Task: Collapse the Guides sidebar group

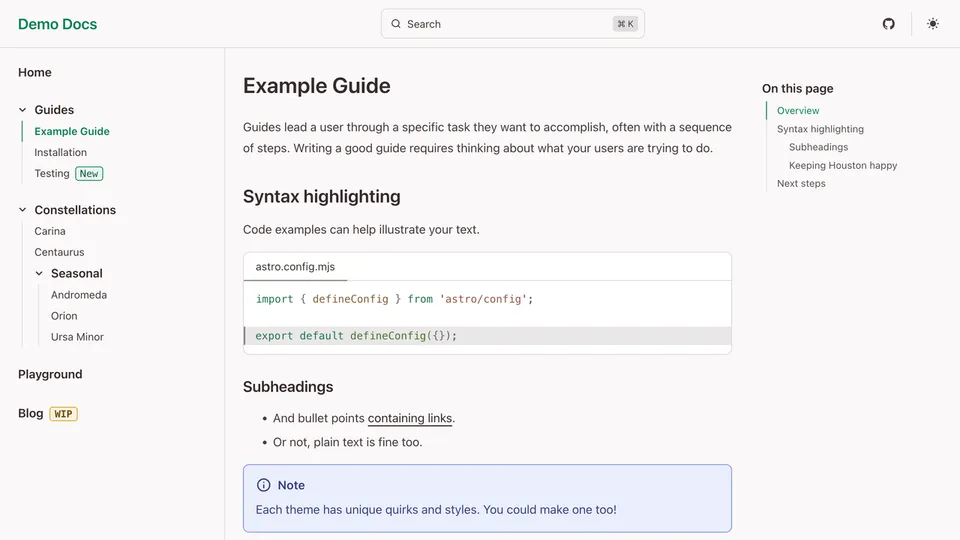Action: click(x=23, y=110)
